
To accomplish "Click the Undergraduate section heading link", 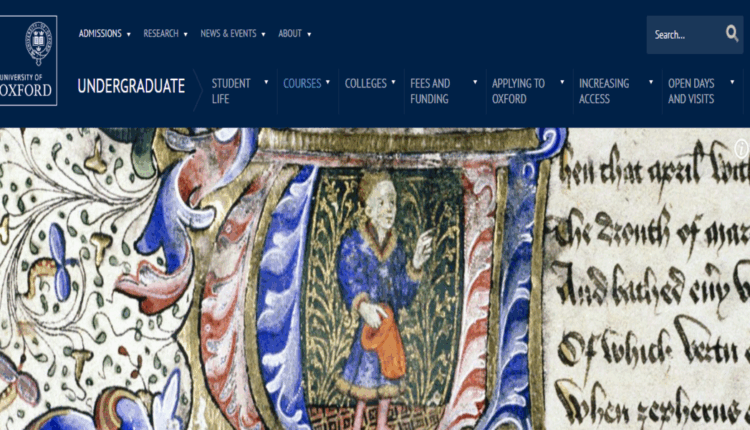I will [131, 86].
